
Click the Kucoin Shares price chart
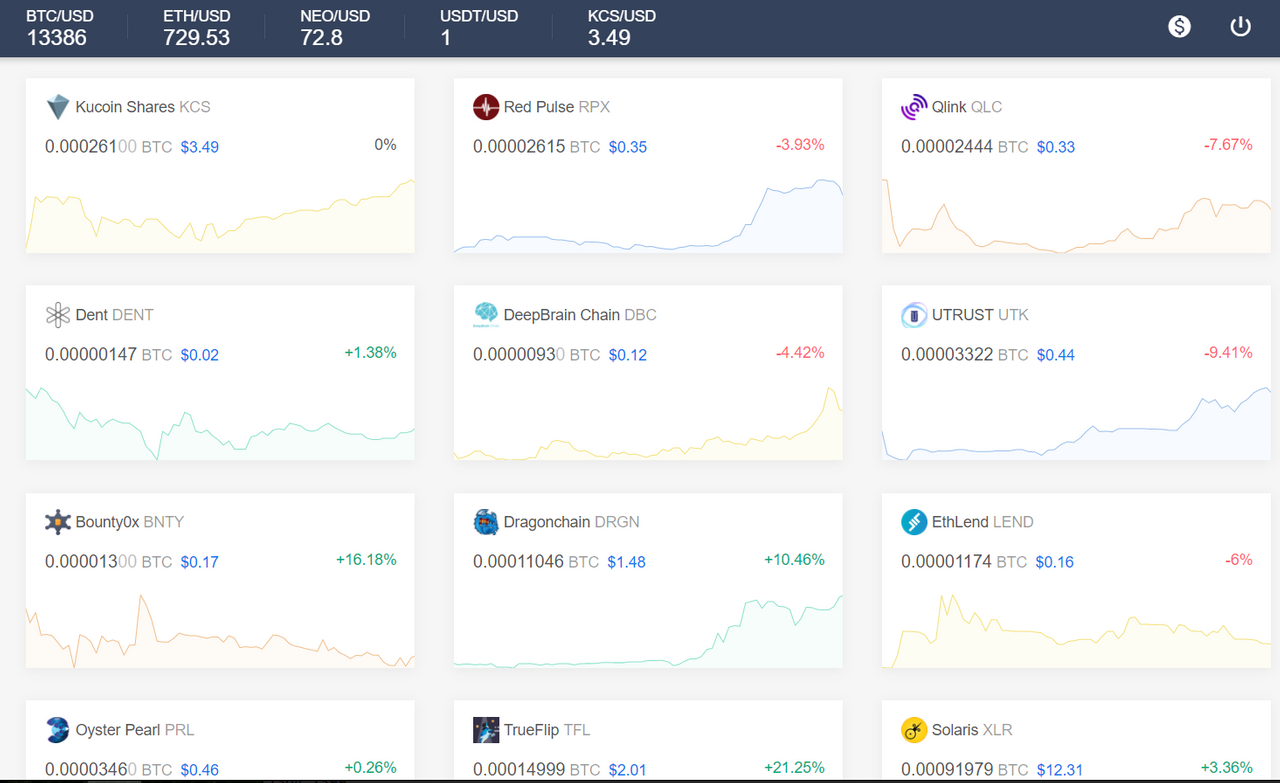click(x=220, y=215)
